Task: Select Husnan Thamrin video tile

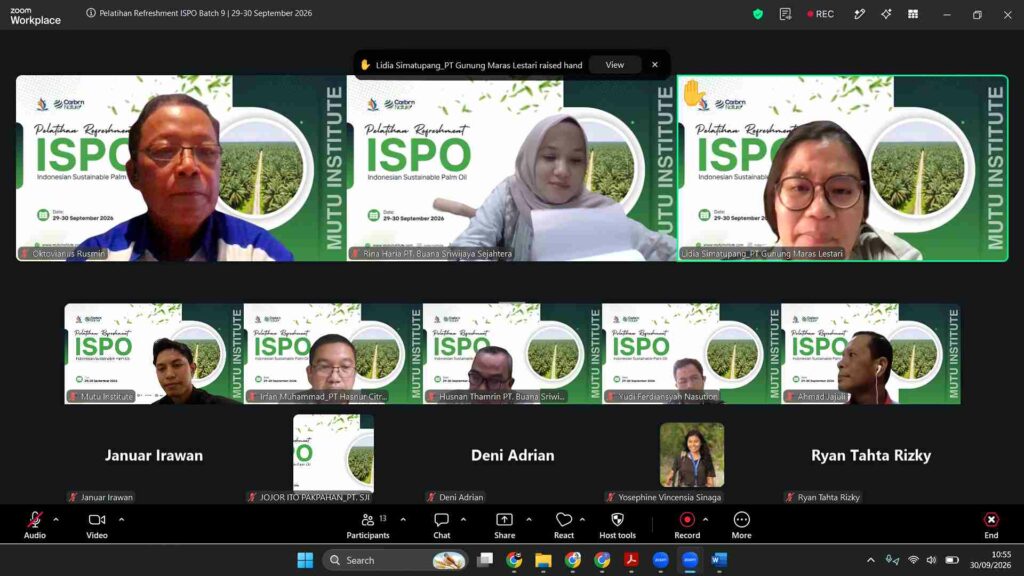Action: pos(512,353)
